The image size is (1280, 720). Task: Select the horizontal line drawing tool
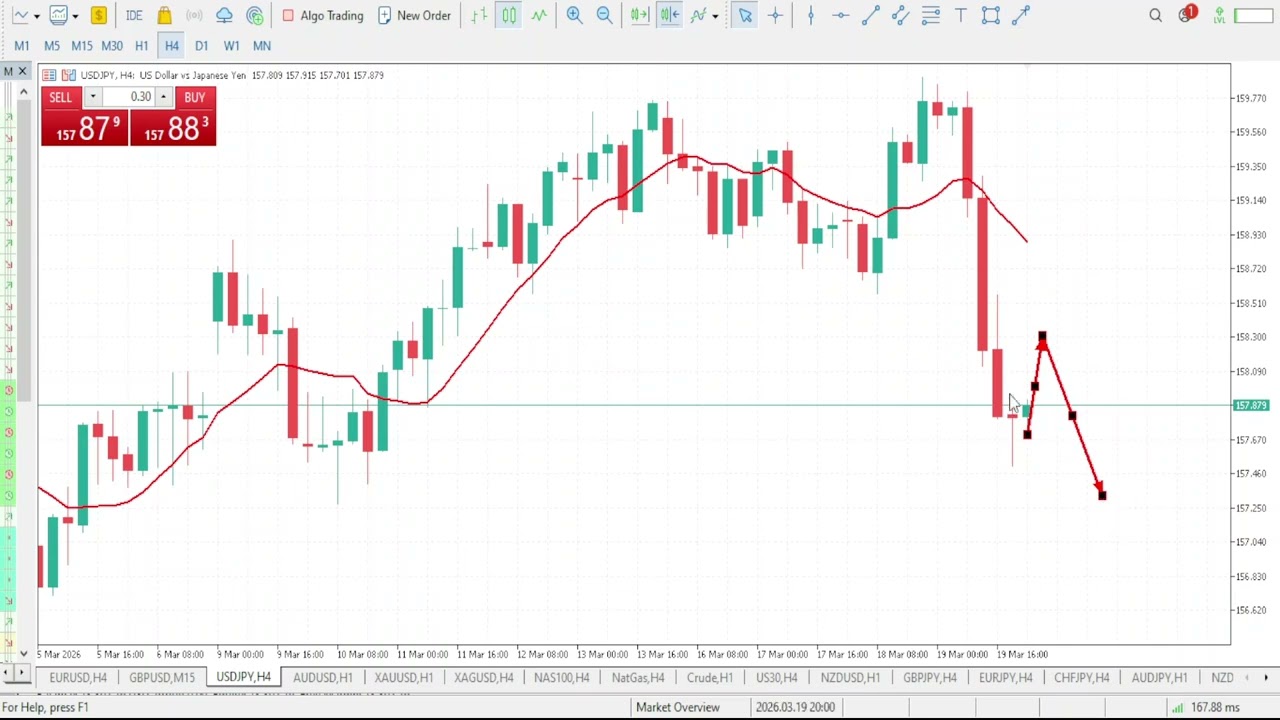click(840, 15)
